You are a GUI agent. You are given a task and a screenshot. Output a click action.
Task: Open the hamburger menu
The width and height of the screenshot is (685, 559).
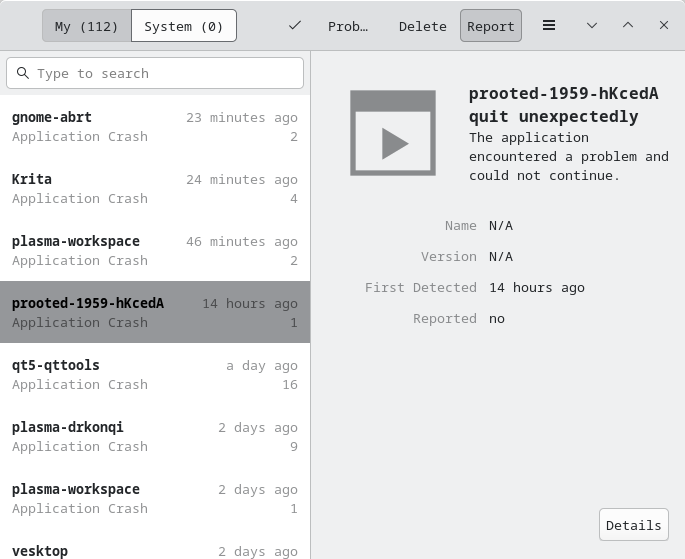549,26
